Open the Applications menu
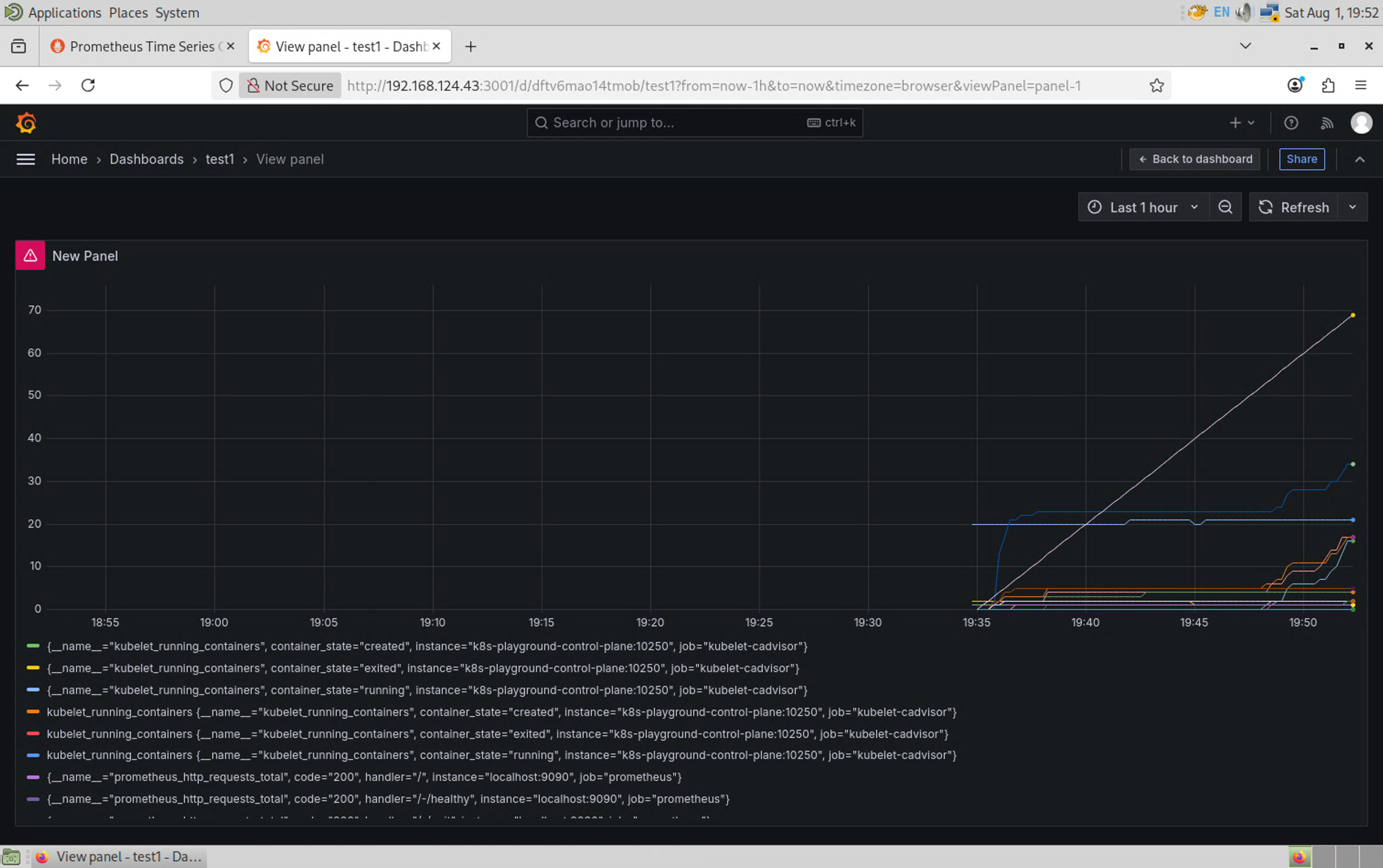Viewport: 1383px width, 868px height. pos(64,13)
